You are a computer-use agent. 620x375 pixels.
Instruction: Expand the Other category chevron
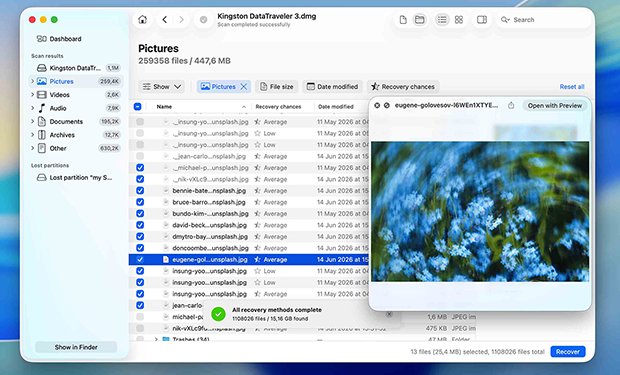coord(32,148)
